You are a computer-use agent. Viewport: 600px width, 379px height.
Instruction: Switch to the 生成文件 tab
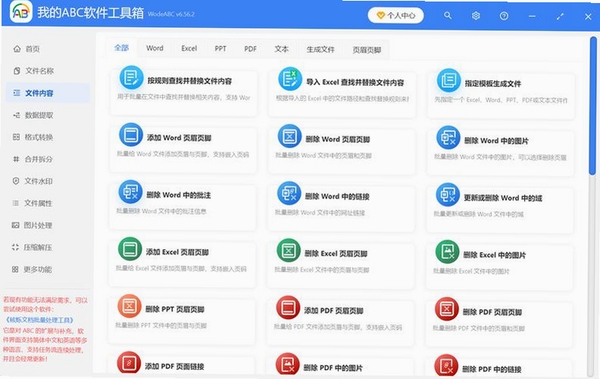(x=320, y=49)
